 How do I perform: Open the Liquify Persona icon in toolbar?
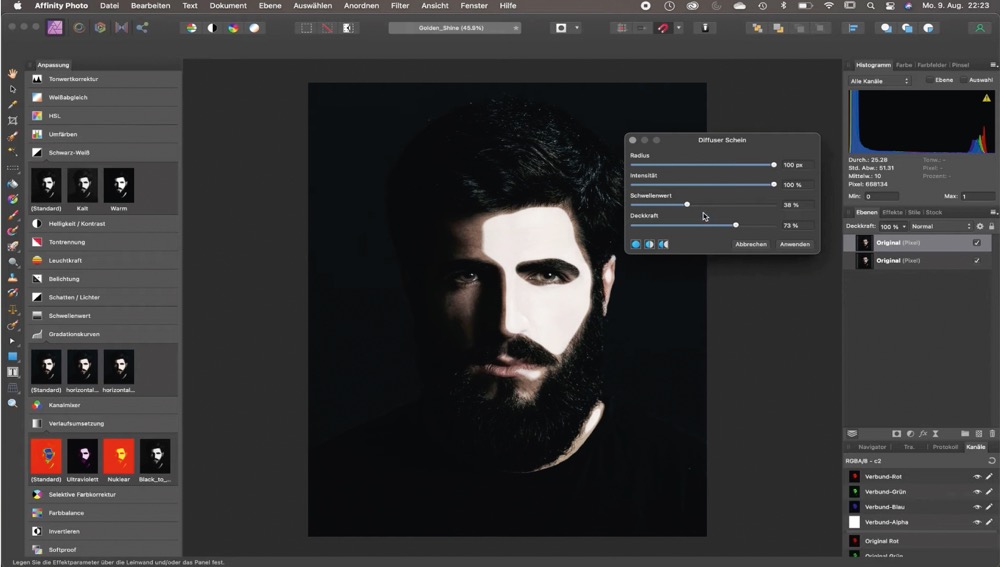pos(78,28)
